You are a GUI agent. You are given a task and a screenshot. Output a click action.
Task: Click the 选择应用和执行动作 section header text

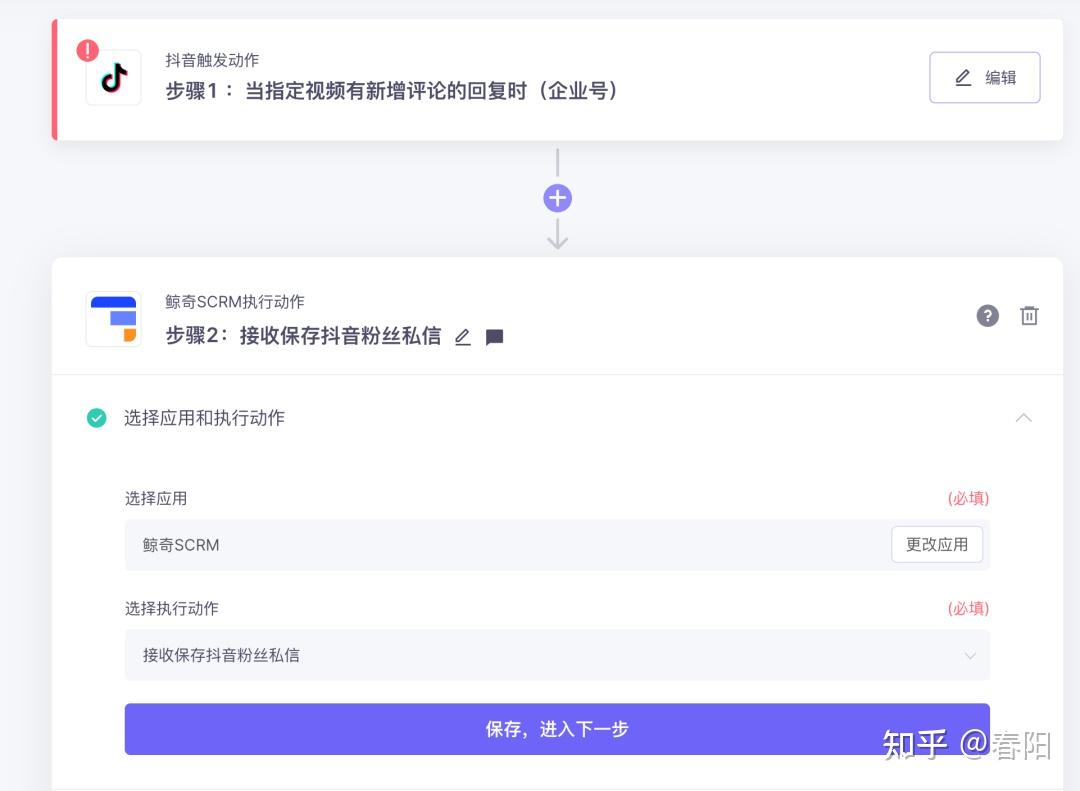point(204,418)
